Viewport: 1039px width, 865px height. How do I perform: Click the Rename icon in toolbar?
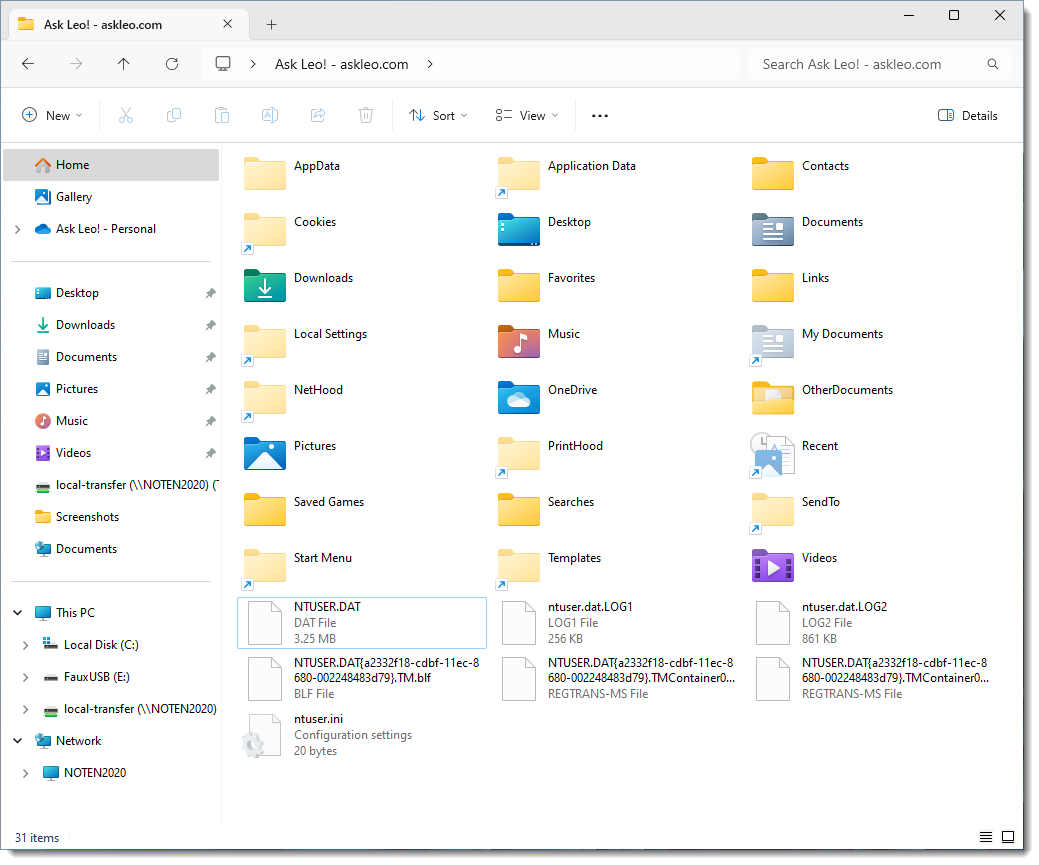(x=270, y=116)
